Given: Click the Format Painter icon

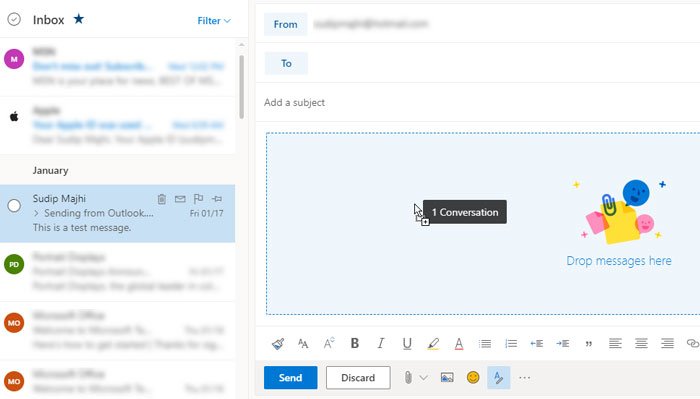Looking at the screenshot, I should coord(278,344).
